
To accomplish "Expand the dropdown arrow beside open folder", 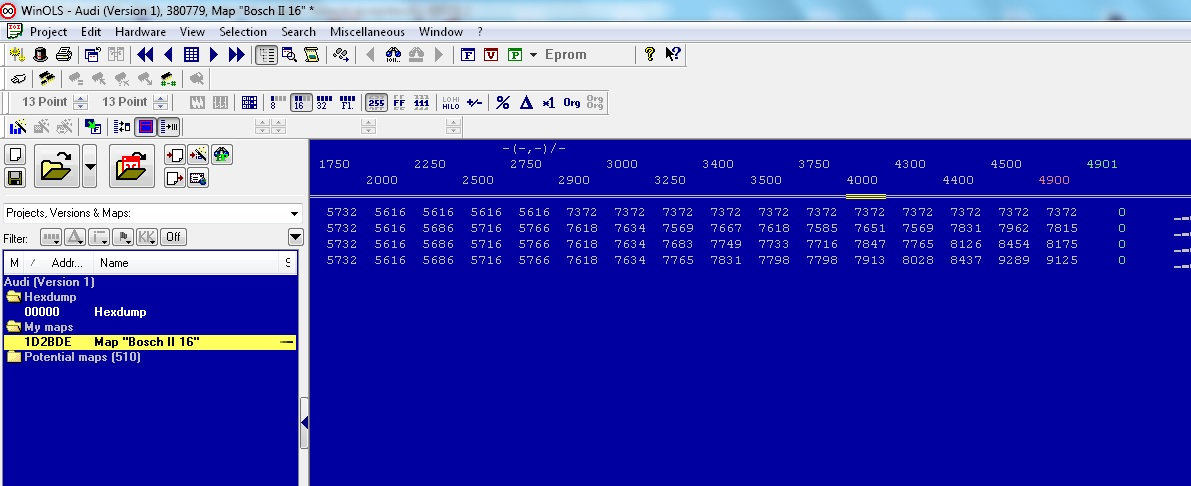I will [91, 166].
